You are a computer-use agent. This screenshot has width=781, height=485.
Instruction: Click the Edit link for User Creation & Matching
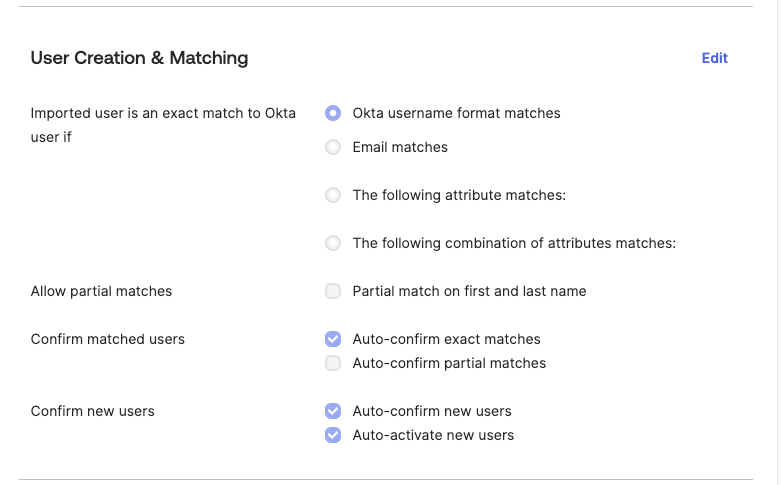coord(714,58)
